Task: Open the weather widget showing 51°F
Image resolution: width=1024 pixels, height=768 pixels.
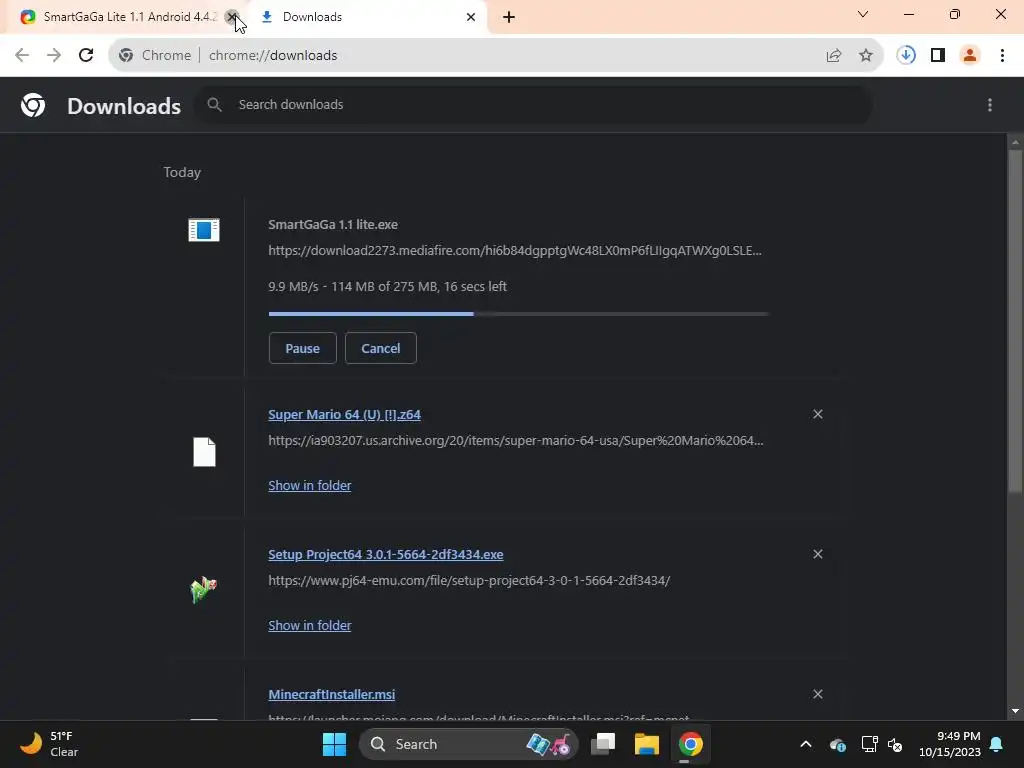Action: coord(49,744)
